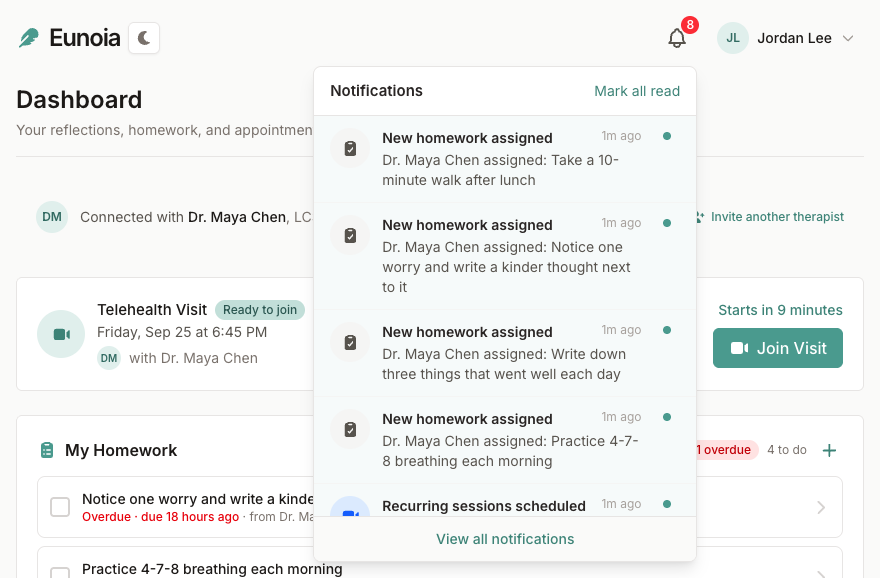Viewport: 880px width, 578px height.
Task: Click clipboard icon of kinder thought notification
Action: (x=350, y=236)
